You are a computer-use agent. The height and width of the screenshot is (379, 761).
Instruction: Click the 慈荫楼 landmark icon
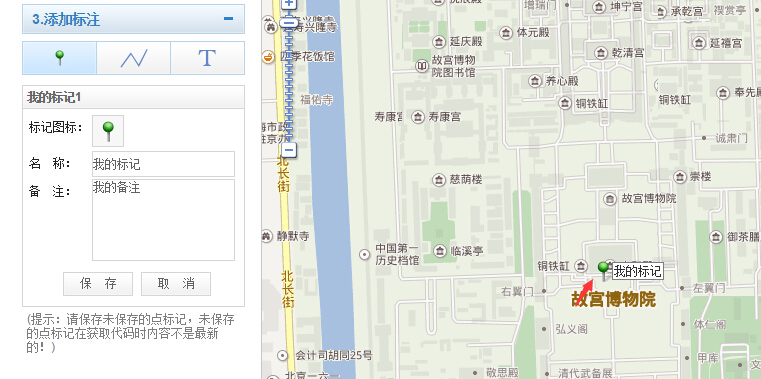click(x=439, y=180)
